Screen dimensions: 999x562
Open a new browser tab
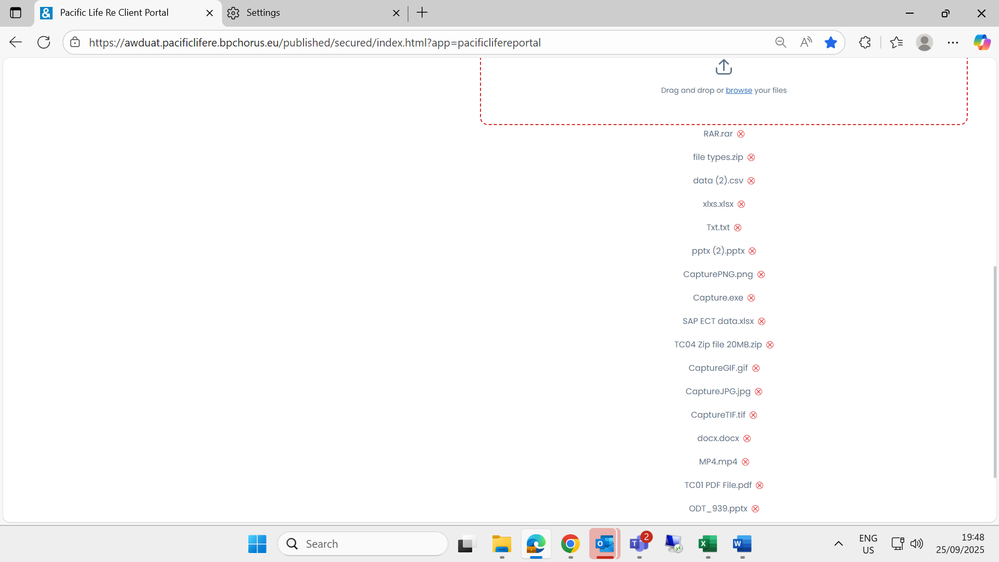coord(422,13)
